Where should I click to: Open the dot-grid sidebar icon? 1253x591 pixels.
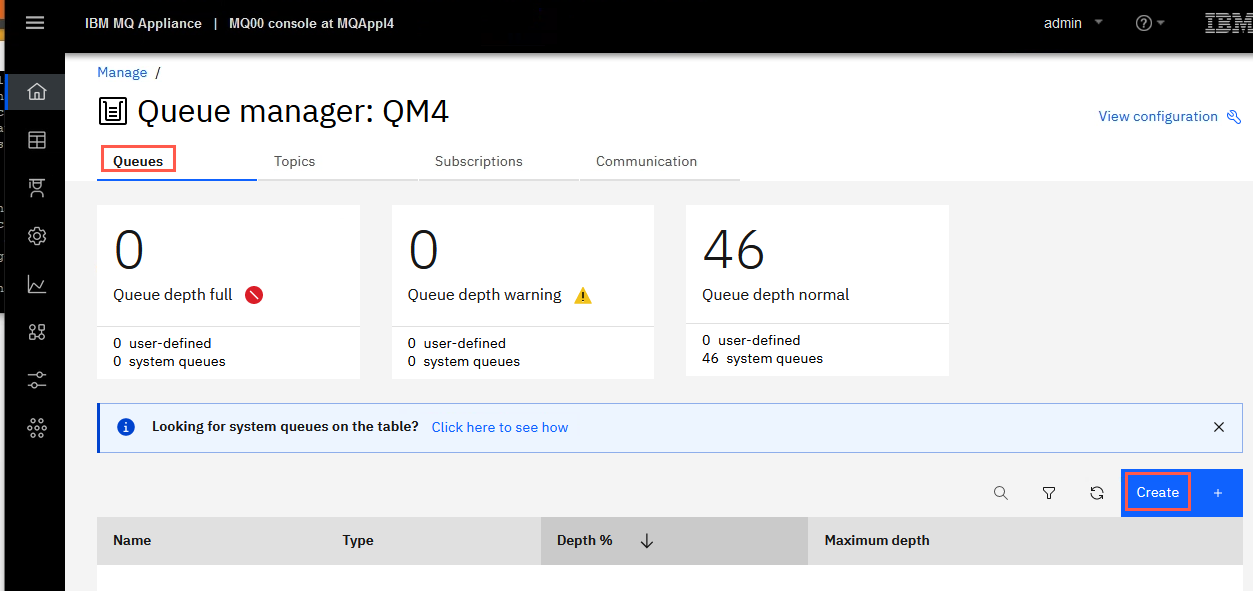click(37, 428)
